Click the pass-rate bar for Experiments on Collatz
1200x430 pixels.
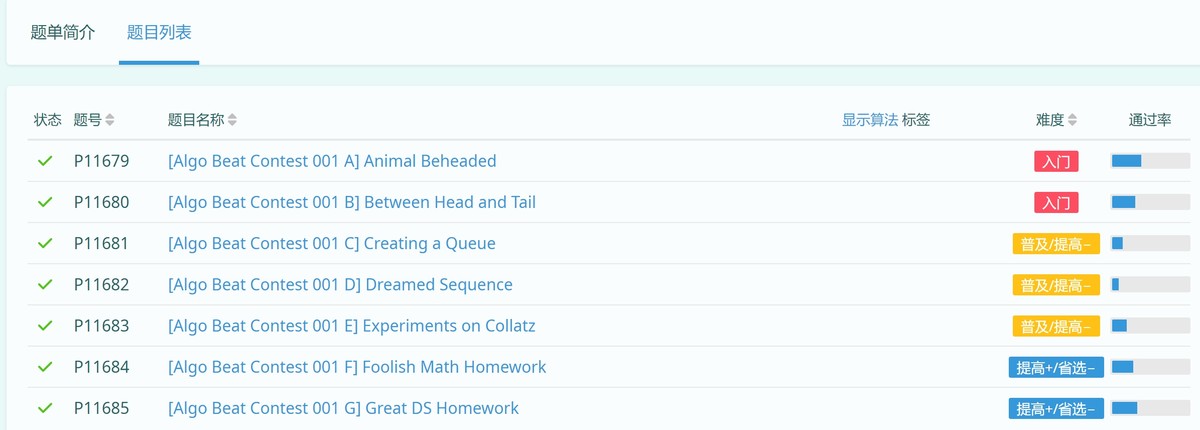[x=1150, y=326]
